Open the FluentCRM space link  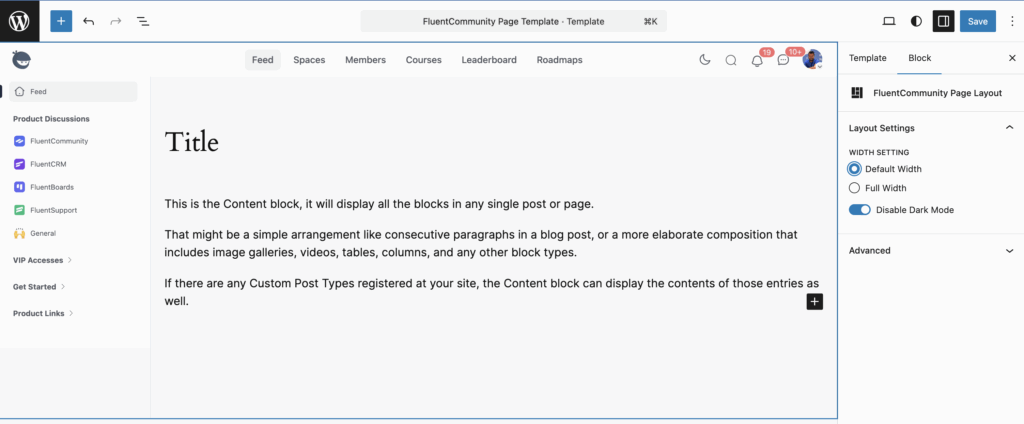48,164
